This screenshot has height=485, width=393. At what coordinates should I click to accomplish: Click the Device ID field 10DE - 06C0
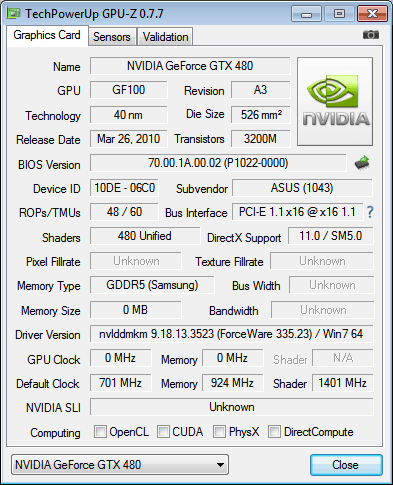[x=124, y=188]
